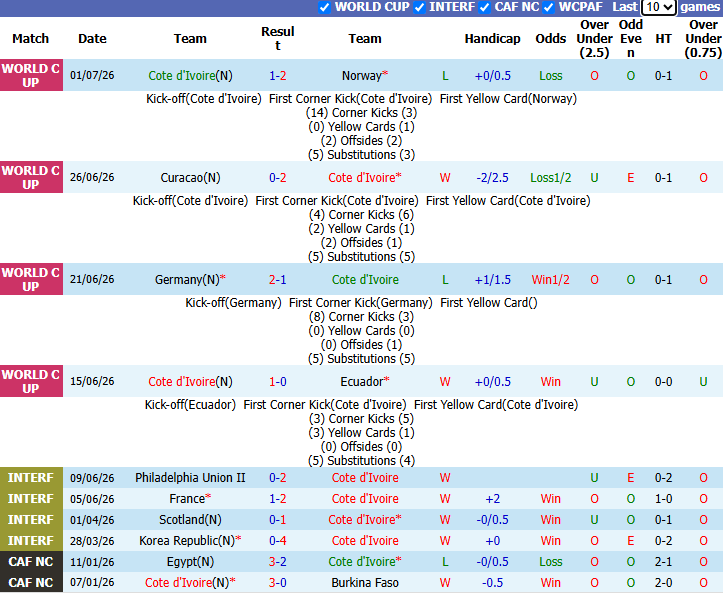Uncheck the INTERF filter checkbox
The image size is (723, 593).
click(420, 7)
